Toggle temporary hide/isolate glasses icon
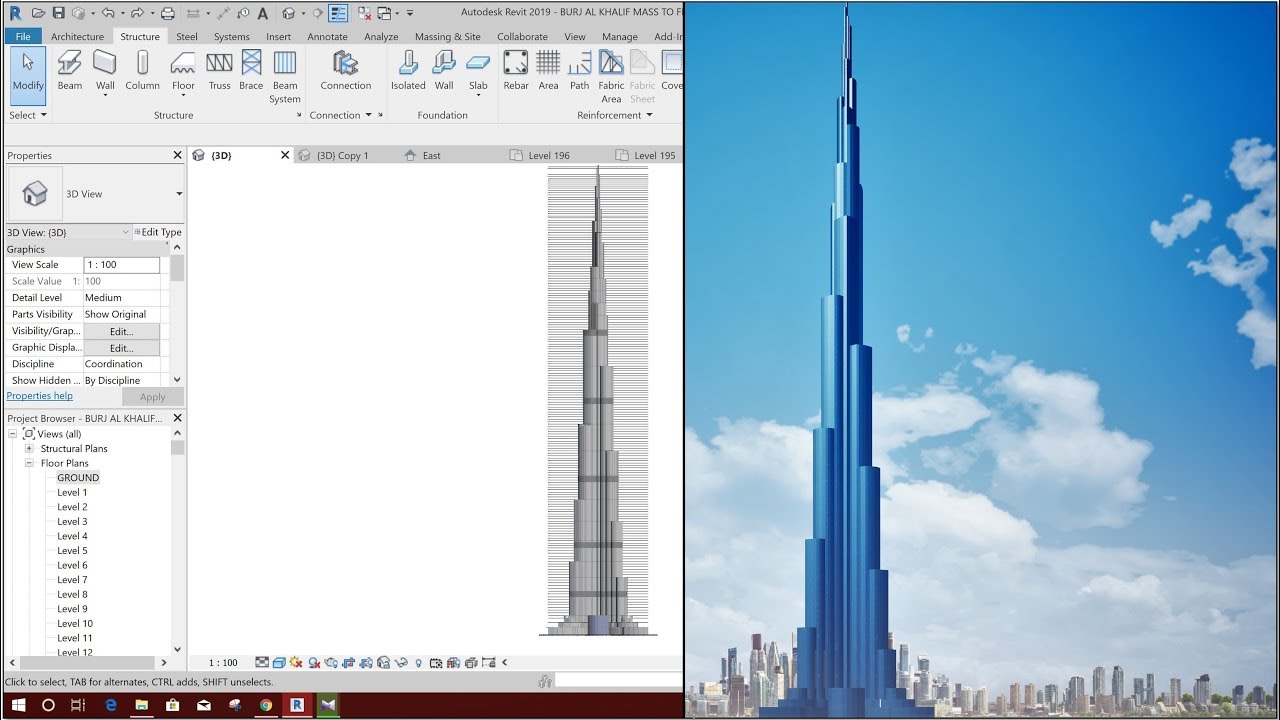The width and height of the screenshot is (1280, 720). (401, 662)
